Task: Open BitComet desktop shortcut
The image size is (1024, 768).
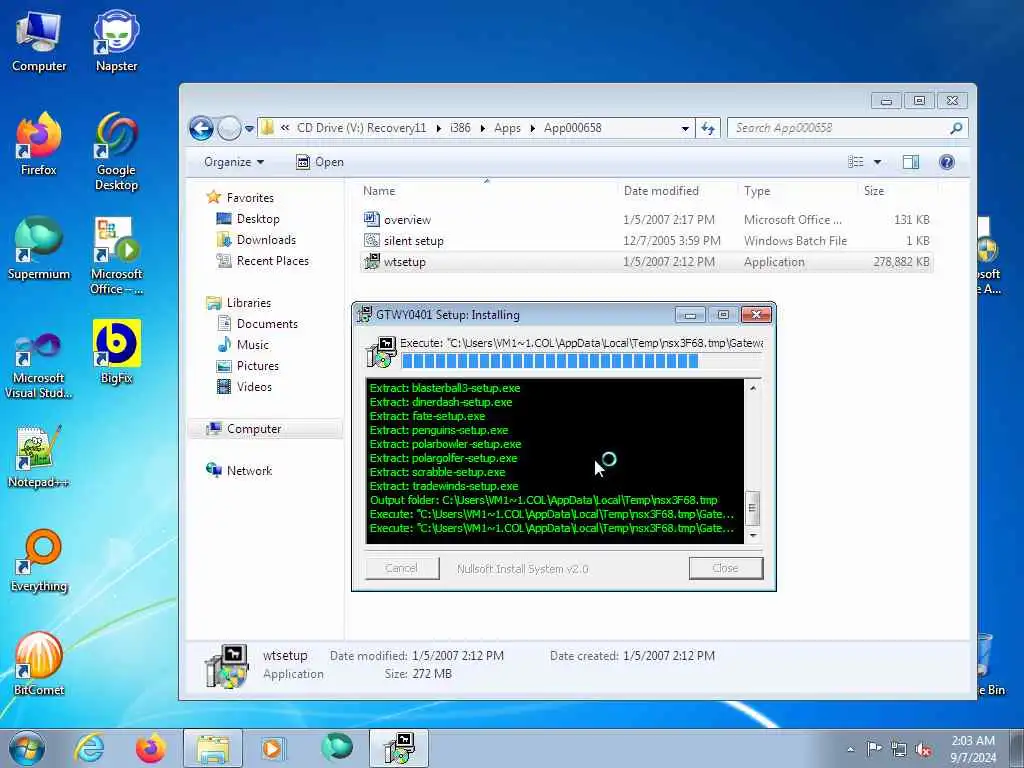Action: [x=39, y=664]
